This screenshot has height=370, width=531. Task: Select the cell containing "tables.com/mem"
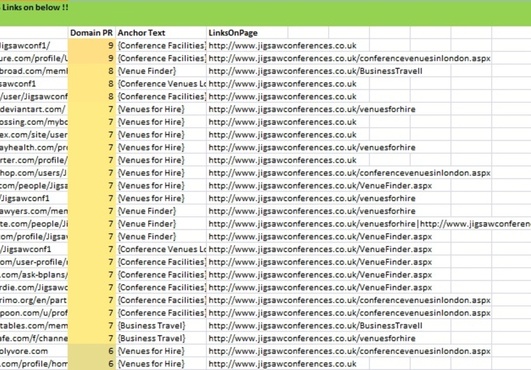click(34, 326)
